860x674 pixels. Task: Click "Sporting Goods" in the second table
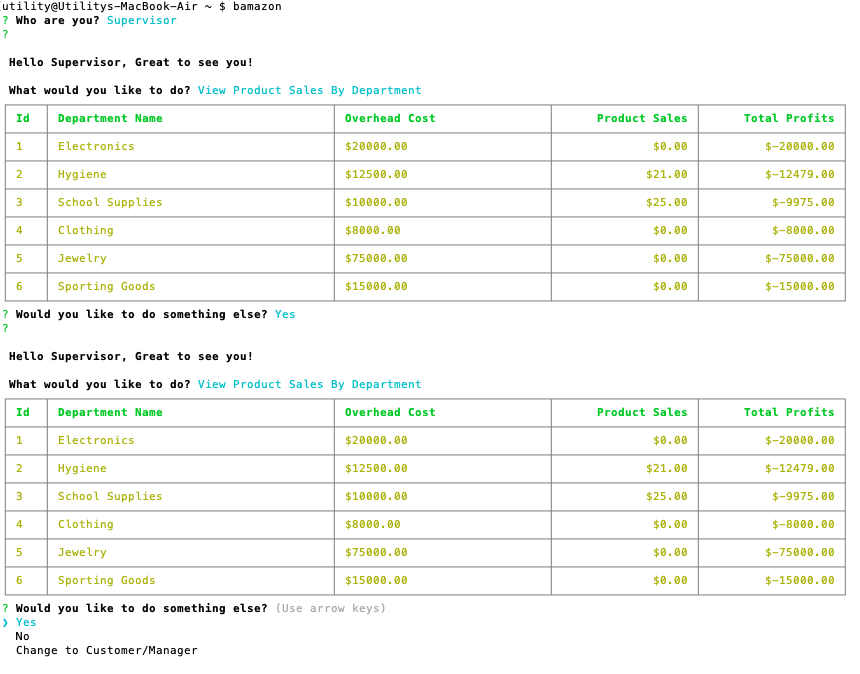click(x=107, y=580)
